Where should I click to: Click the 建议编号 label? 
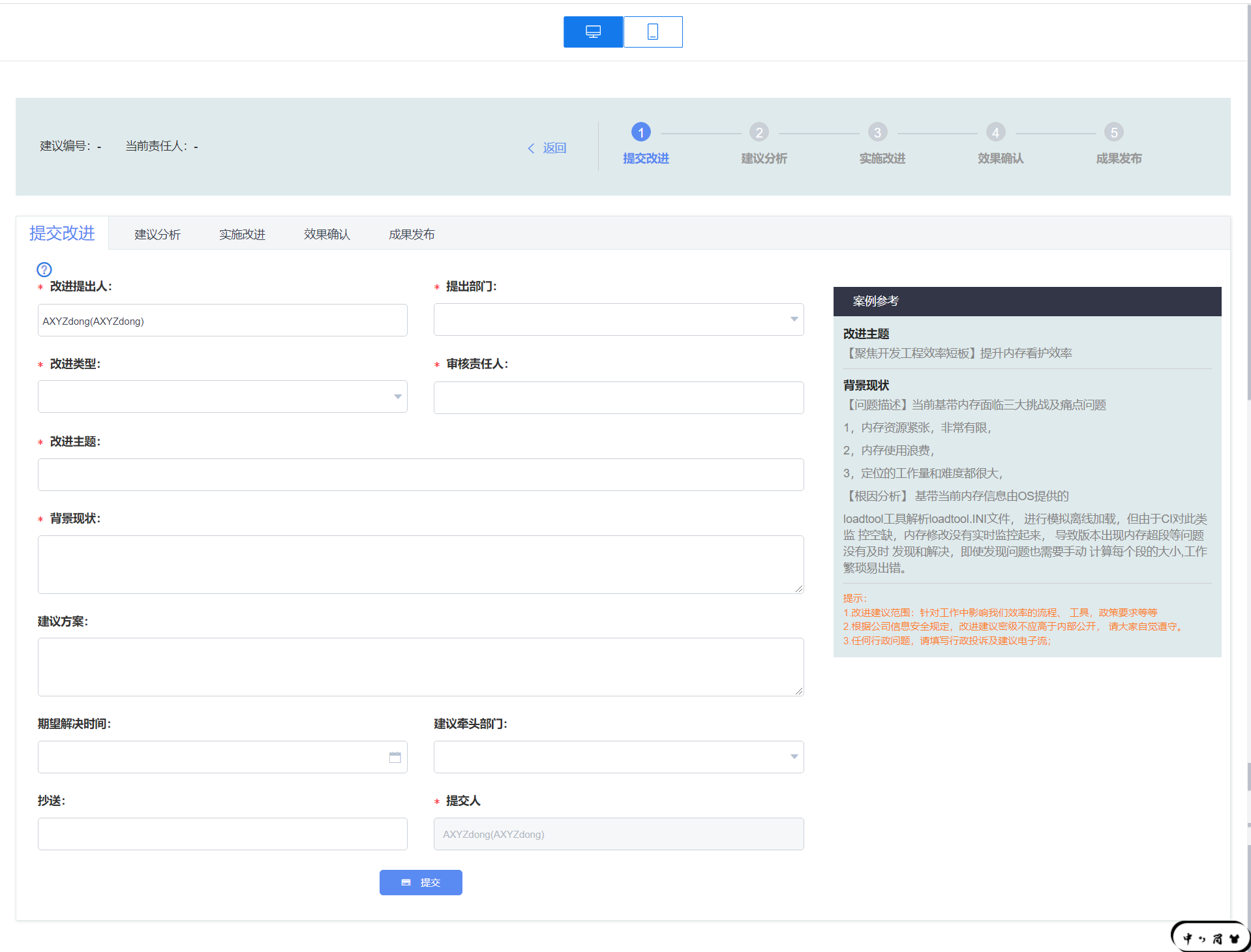click(65, 146)
